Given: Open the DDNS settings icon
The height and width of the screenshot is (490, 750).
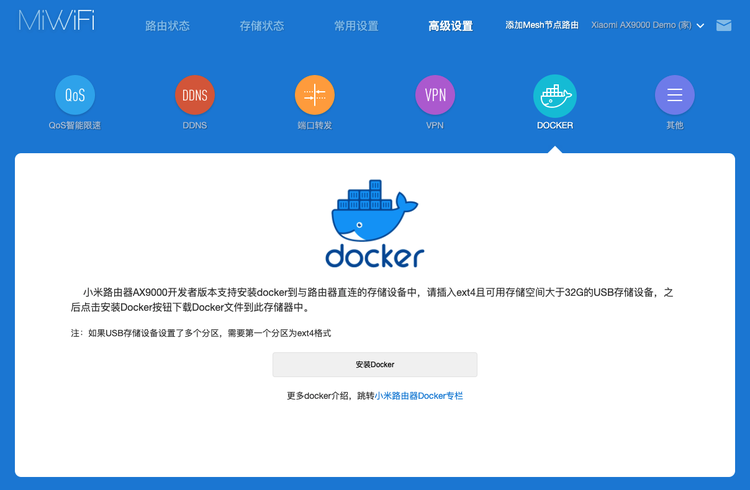Looking at the screenshot, I should pos(195,95).
